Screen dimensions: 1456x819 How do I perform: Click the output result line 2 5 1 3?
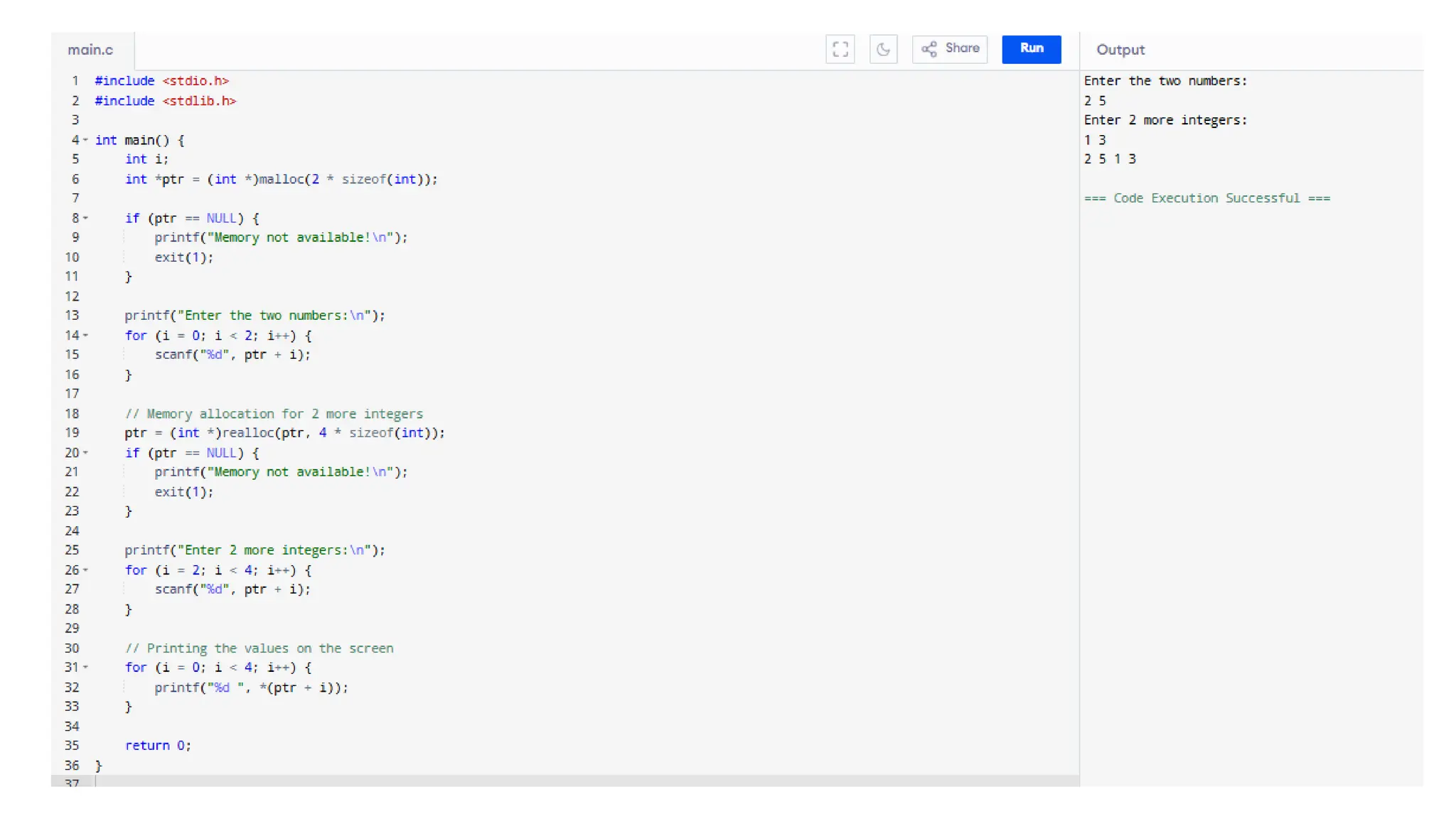[x=1110, y=159]
